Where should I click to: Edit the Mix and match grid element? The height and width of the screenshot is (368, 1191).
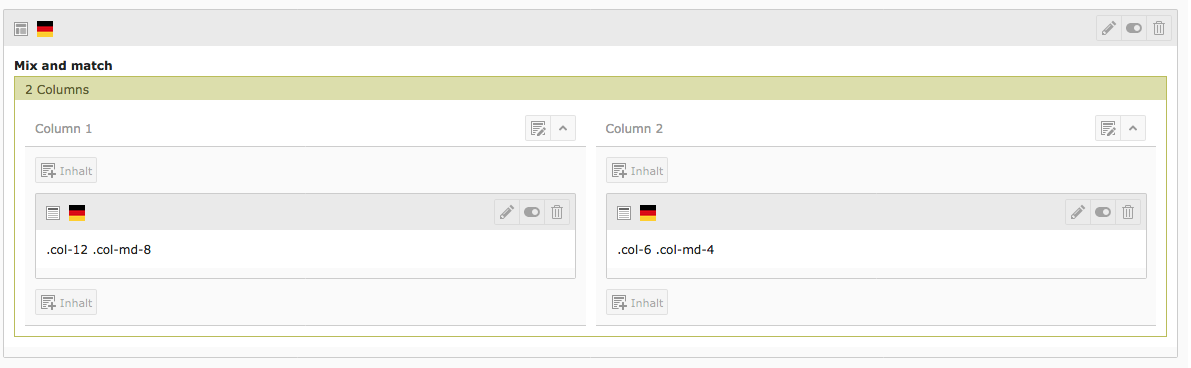tap(1109, 28)
